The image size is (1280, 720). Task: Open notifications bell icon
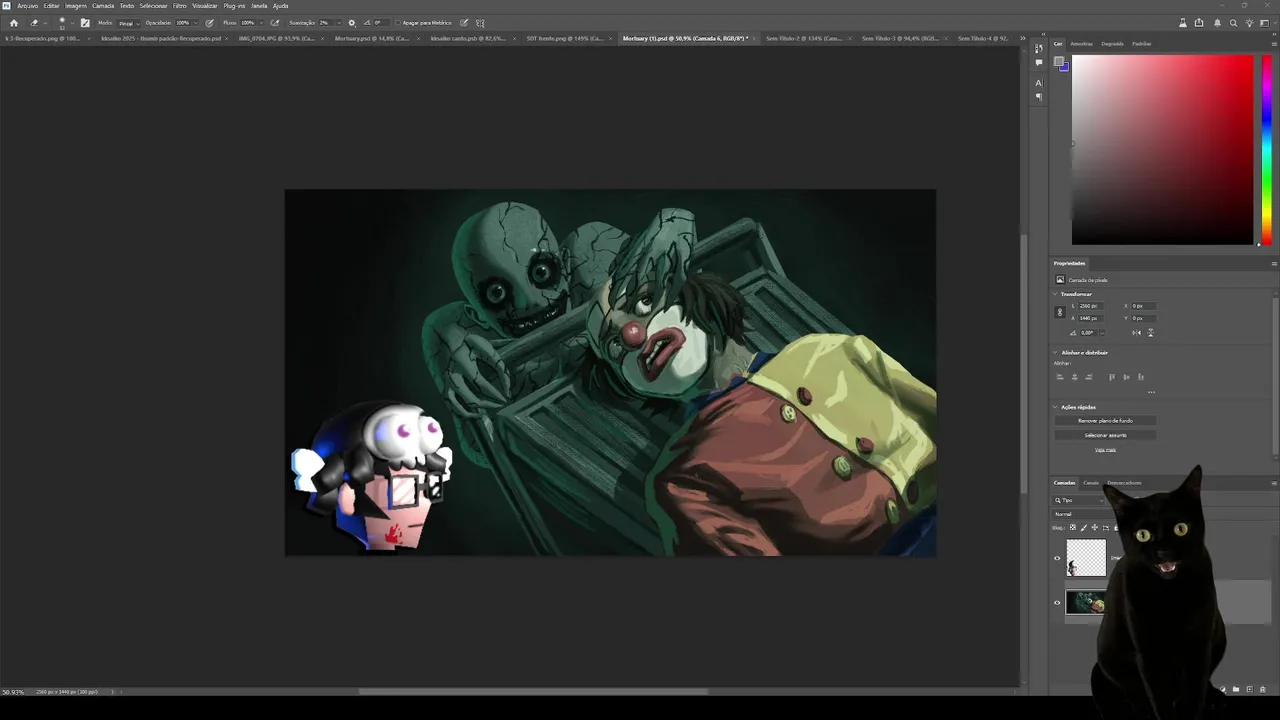(x=1217, y=22)
